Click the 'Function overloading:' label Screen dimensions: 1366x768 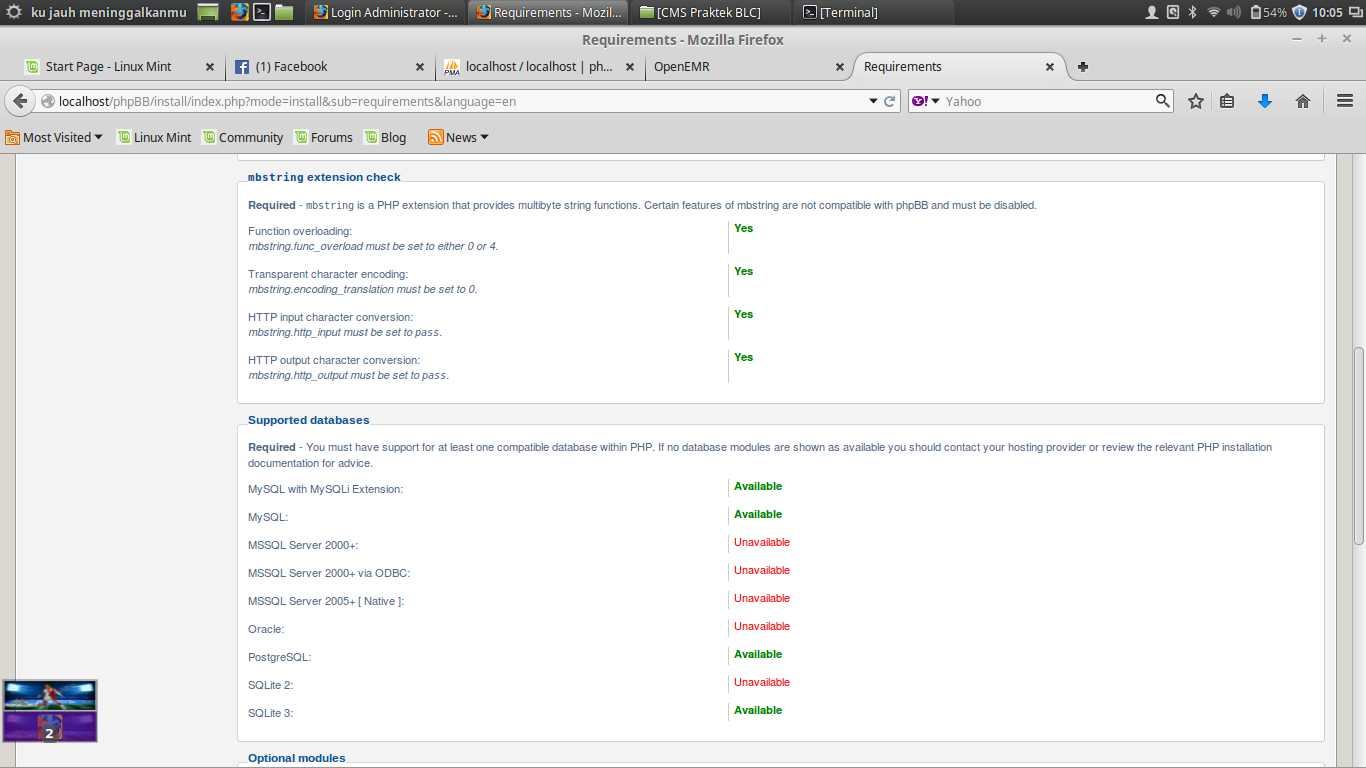pos(300,231)
